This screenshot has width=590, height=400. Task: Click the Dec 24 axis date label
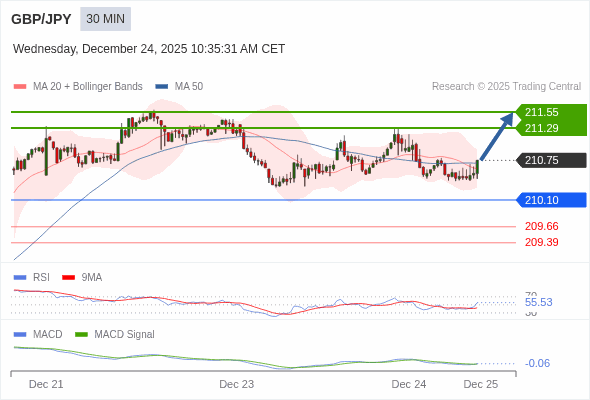coord(409,384)
